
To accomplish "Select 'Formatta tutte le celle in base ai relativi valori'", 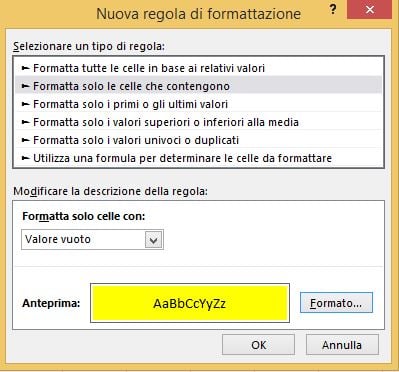I will click(199, 68).
